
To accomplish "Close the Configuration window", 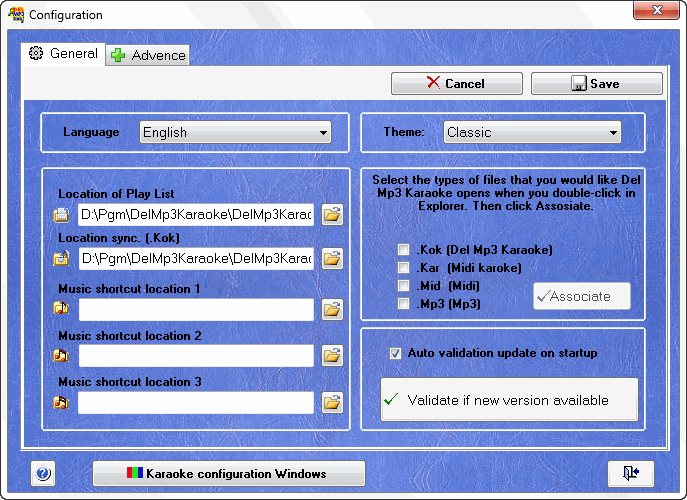I will [x=656, y=11].
